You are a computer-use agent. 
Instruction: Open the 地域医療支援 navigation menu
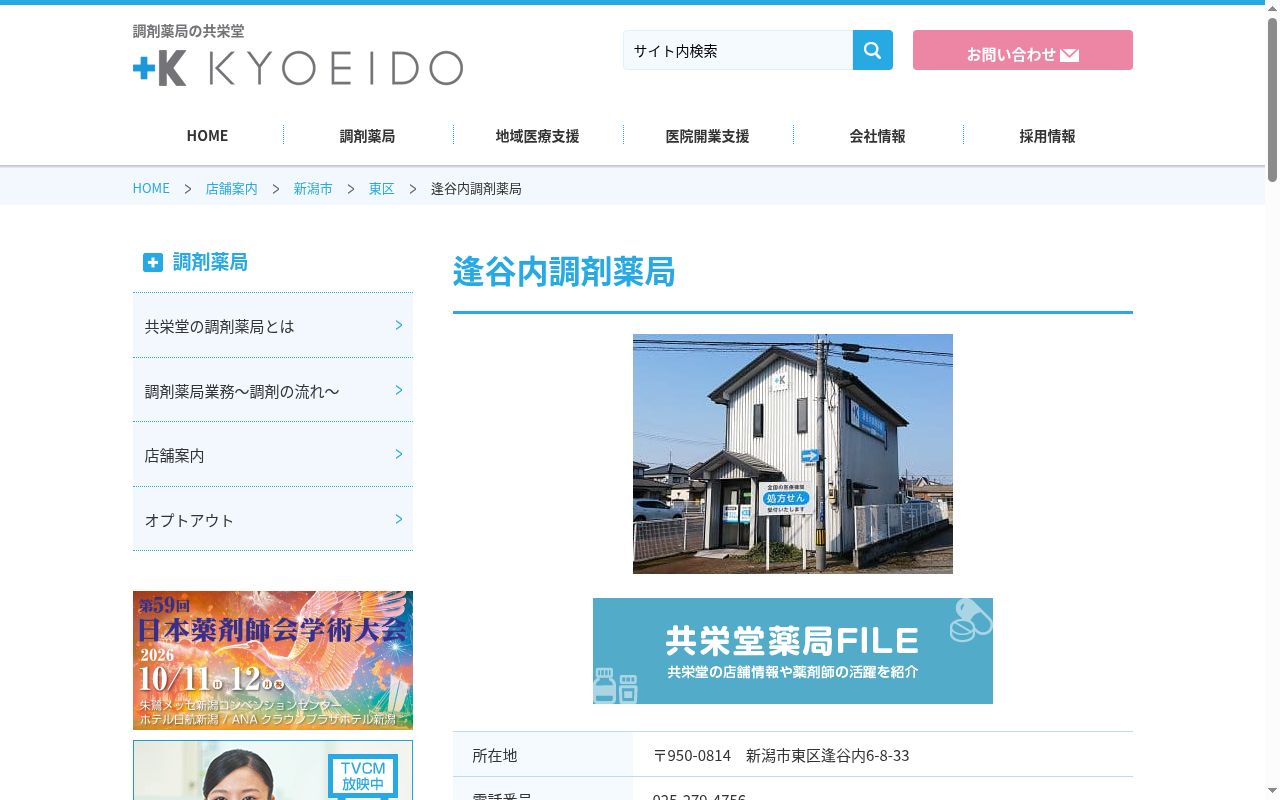tap(537, 136)
